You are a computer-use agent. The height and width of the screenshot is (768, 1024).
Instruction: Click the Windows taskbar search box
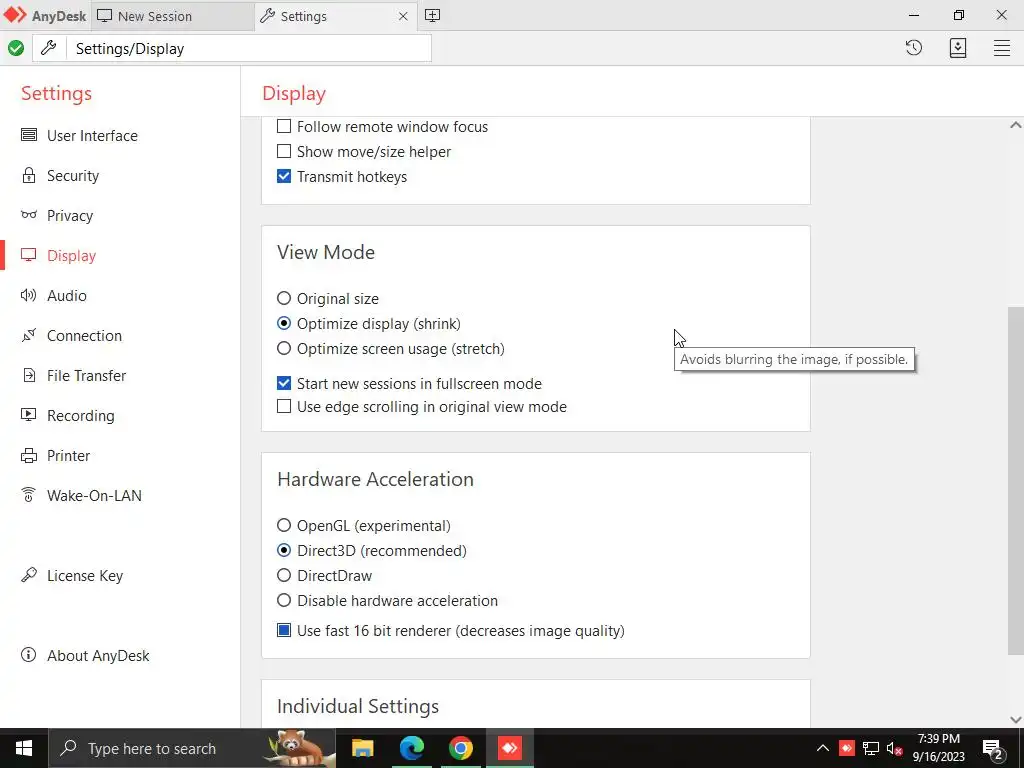click(192, 748)
